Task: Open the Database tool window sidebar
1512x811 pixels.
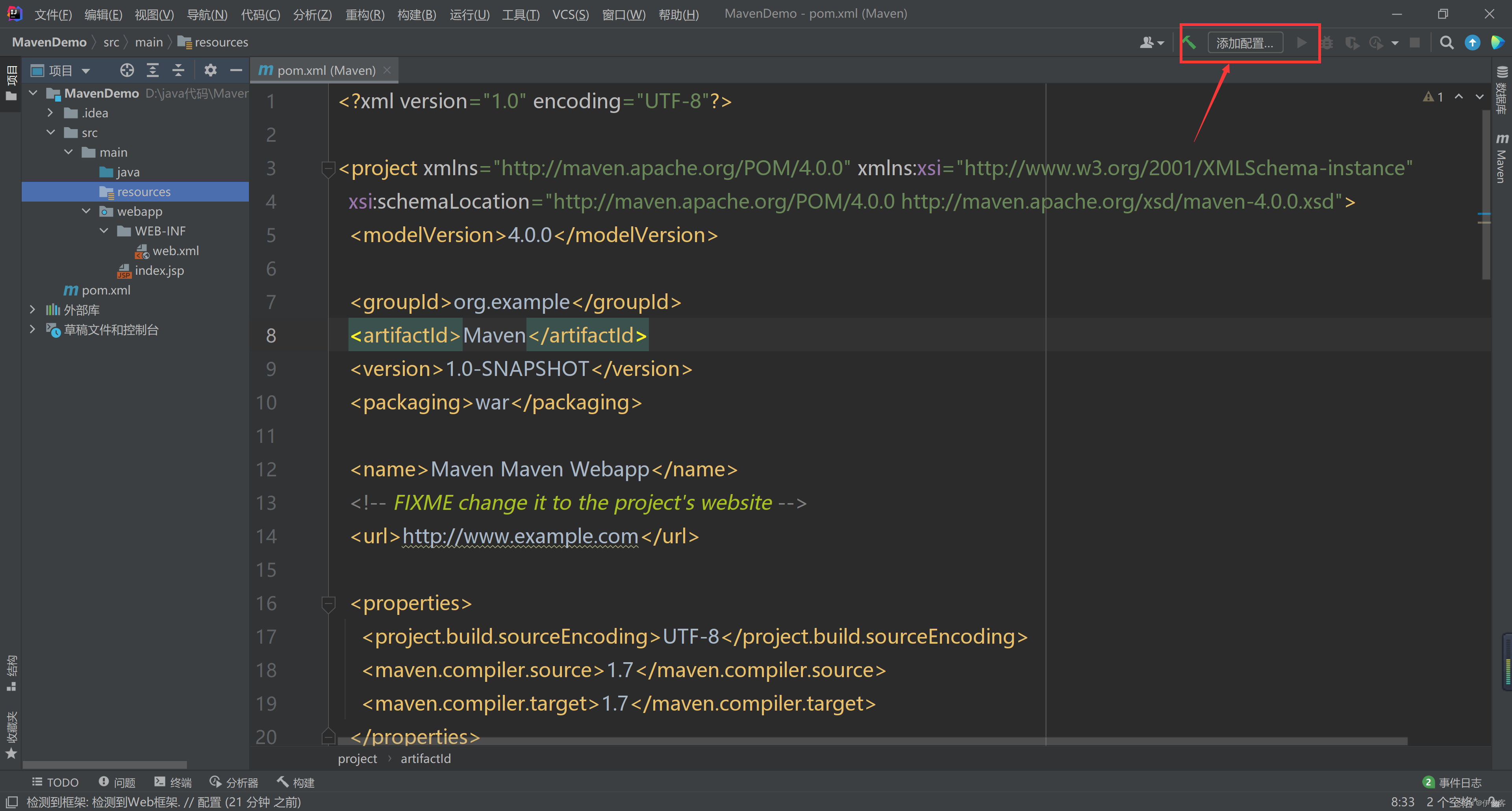Action: click(x=1501, y=90)
